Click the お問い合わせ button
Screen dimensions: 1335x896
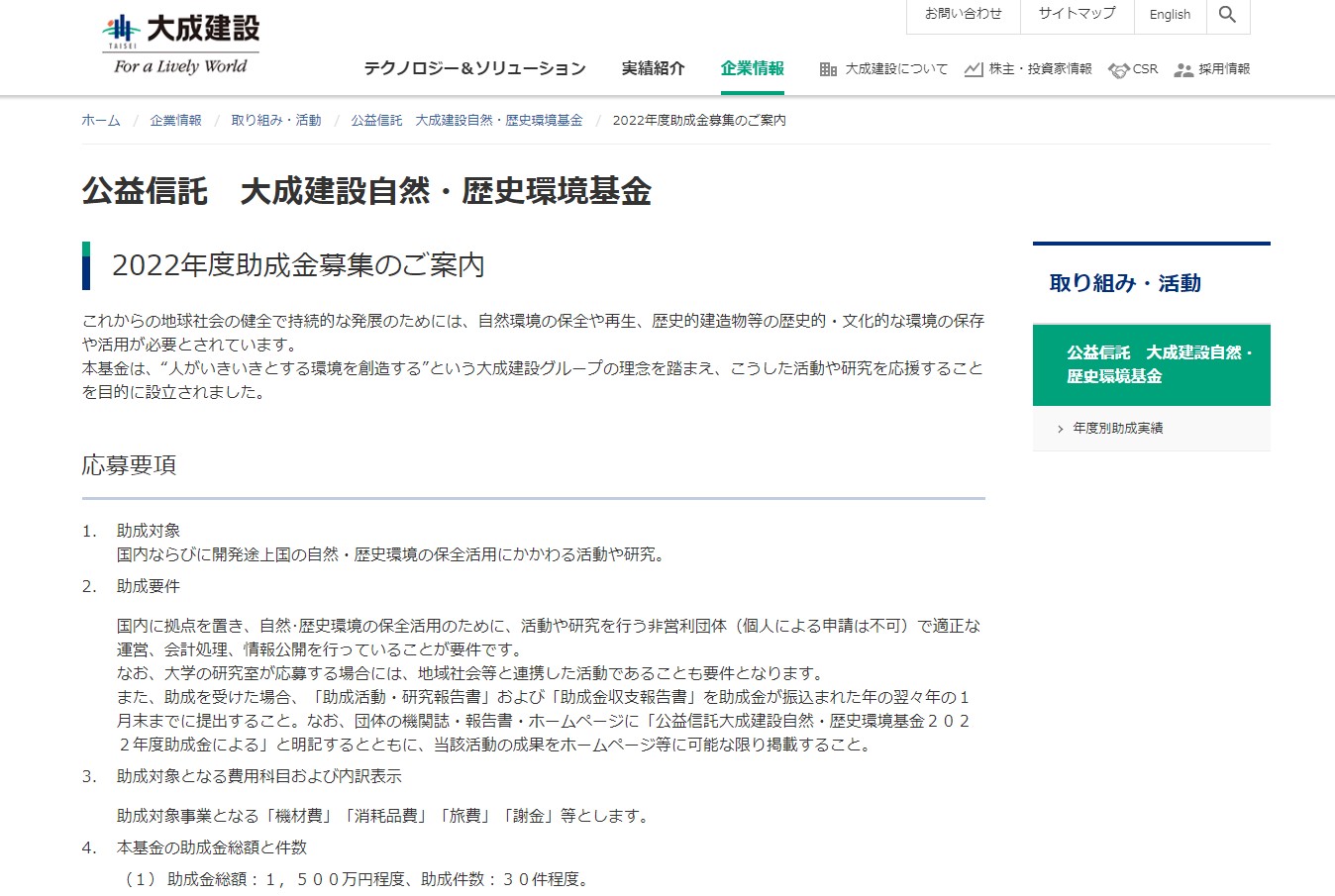pos(962,16)
